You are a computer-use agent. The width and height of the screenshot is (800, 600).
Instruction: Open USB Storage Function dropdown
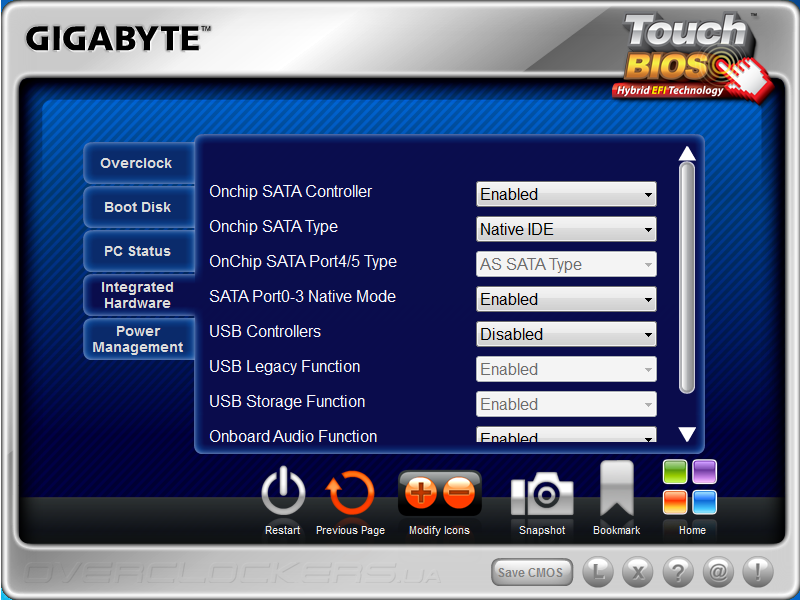coord(566,404)
